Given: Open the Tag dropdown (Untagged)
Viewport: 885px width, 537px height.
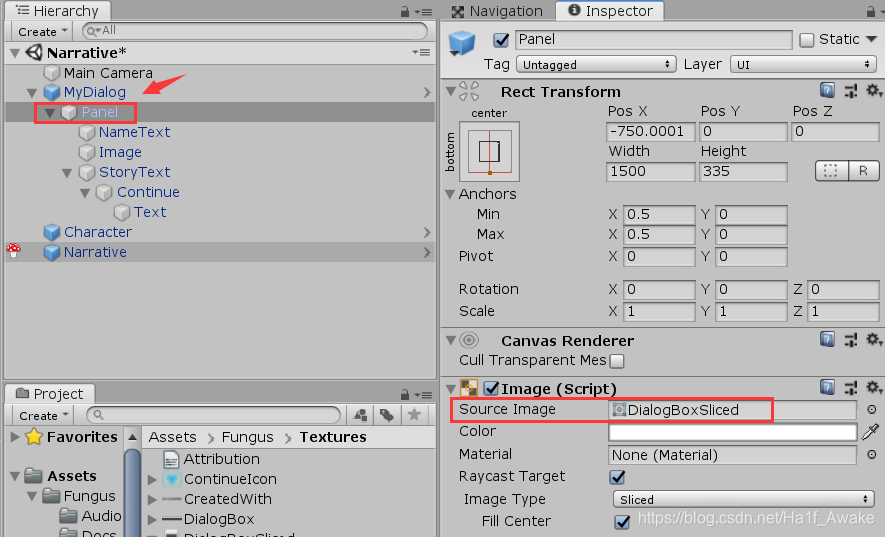Looking at the screenshot, I should coord(596,64).
